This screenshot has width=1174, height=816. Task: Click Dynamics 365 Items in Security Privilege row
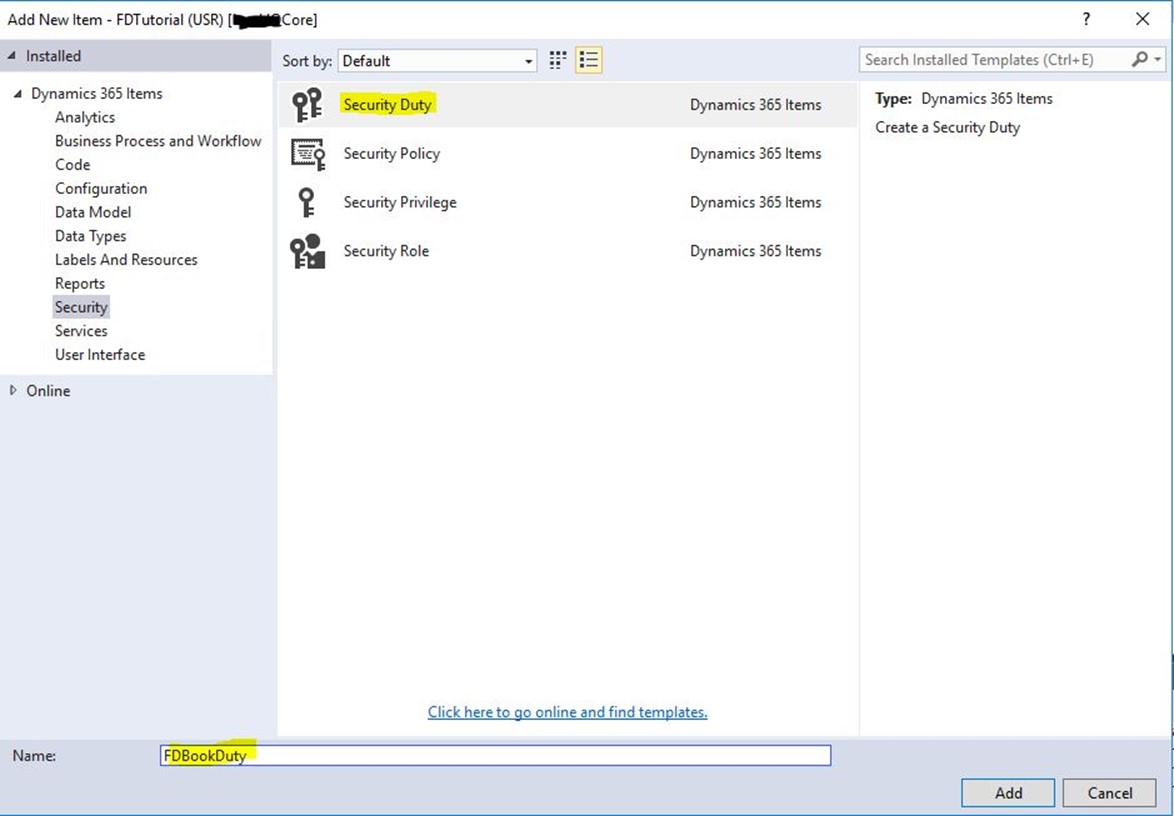pos(755,202)
